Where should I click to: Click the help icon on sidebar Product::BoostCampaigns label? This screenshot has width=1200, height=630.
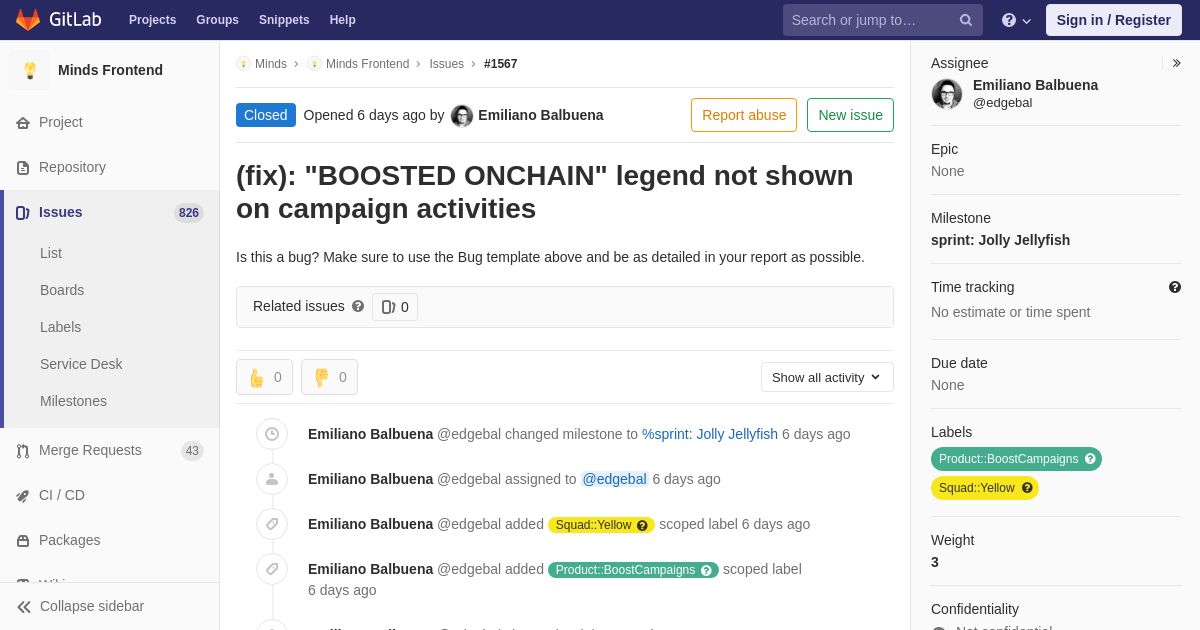pos(1090,459)
